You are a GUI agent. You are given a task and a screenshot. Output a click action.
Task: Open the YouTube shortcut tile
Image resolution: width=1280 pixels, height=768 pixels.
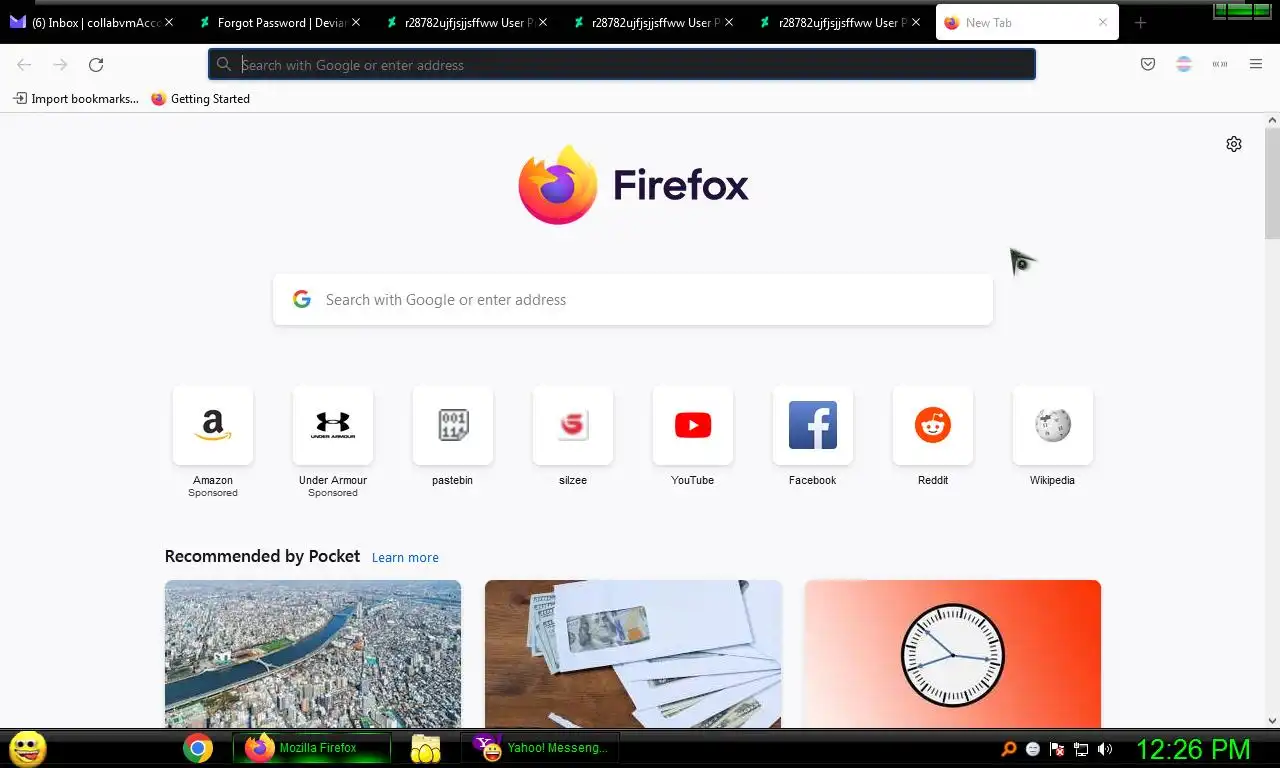693,426
